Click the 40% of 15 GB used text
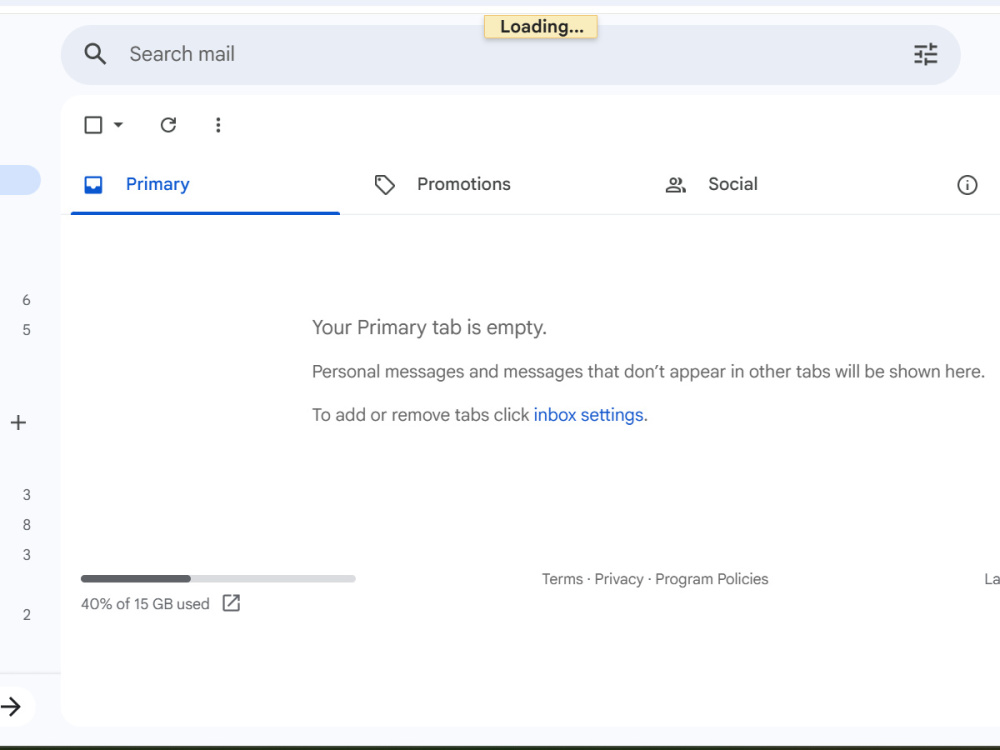Screen dimensions: 1000x750 click(x=145, y=604)
